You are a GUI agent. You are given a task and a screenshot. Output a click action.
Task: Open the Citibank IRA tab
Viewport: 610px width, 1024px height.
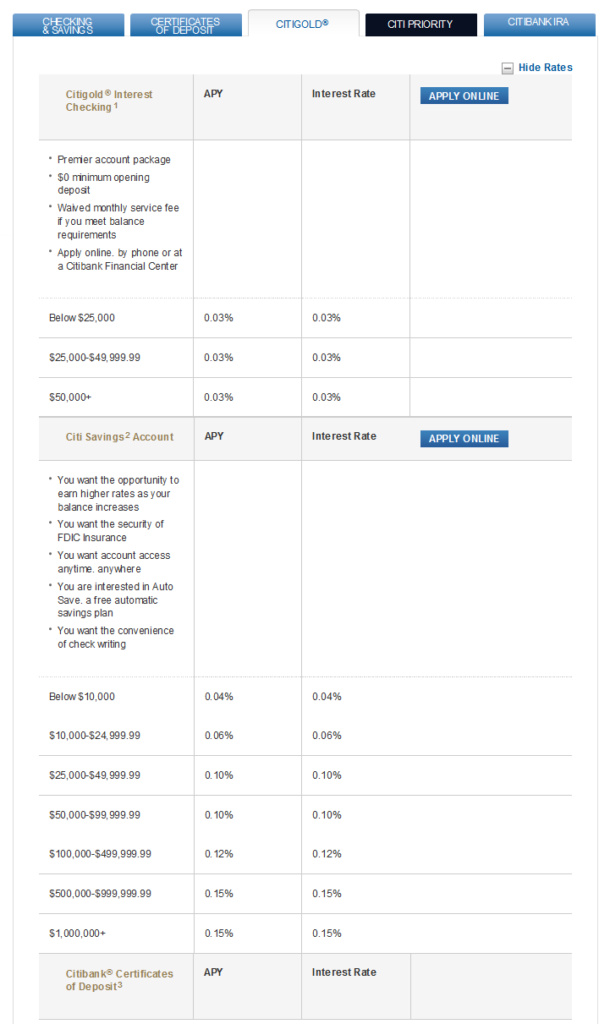540,22
